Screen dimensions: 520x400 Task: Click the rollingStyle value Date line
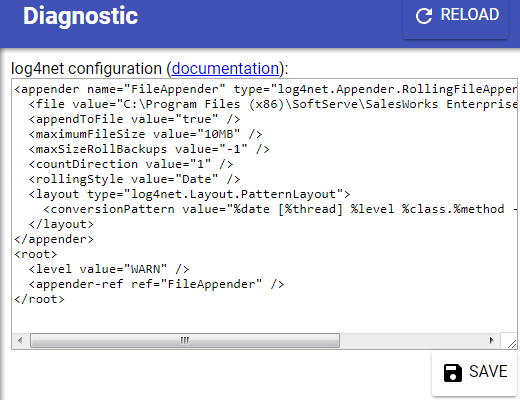pos(134,179)
